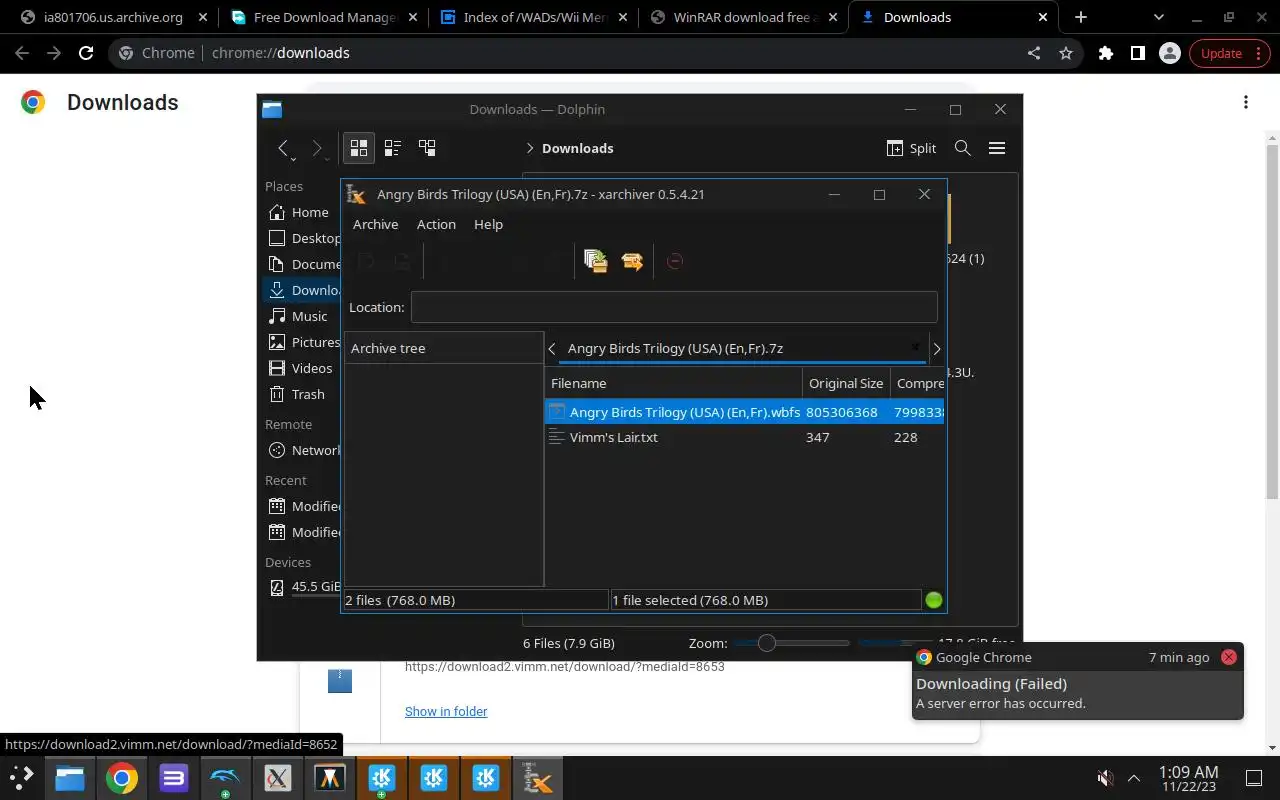Click the Chrome back arrow
Screen dimensions: 1280x800
pyautogui.click(x=22, y=53)
